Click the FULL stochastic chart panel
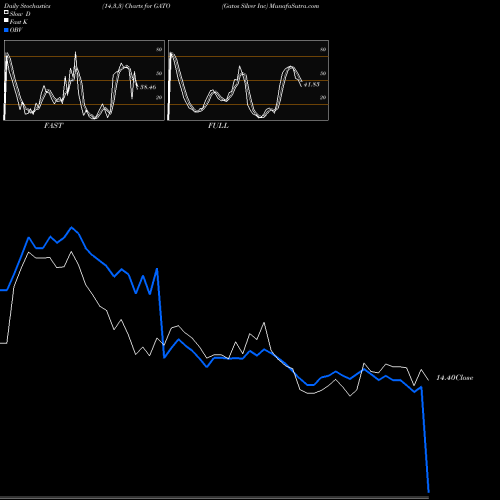This screenshot has height=500, width=500. click(248, 80)
